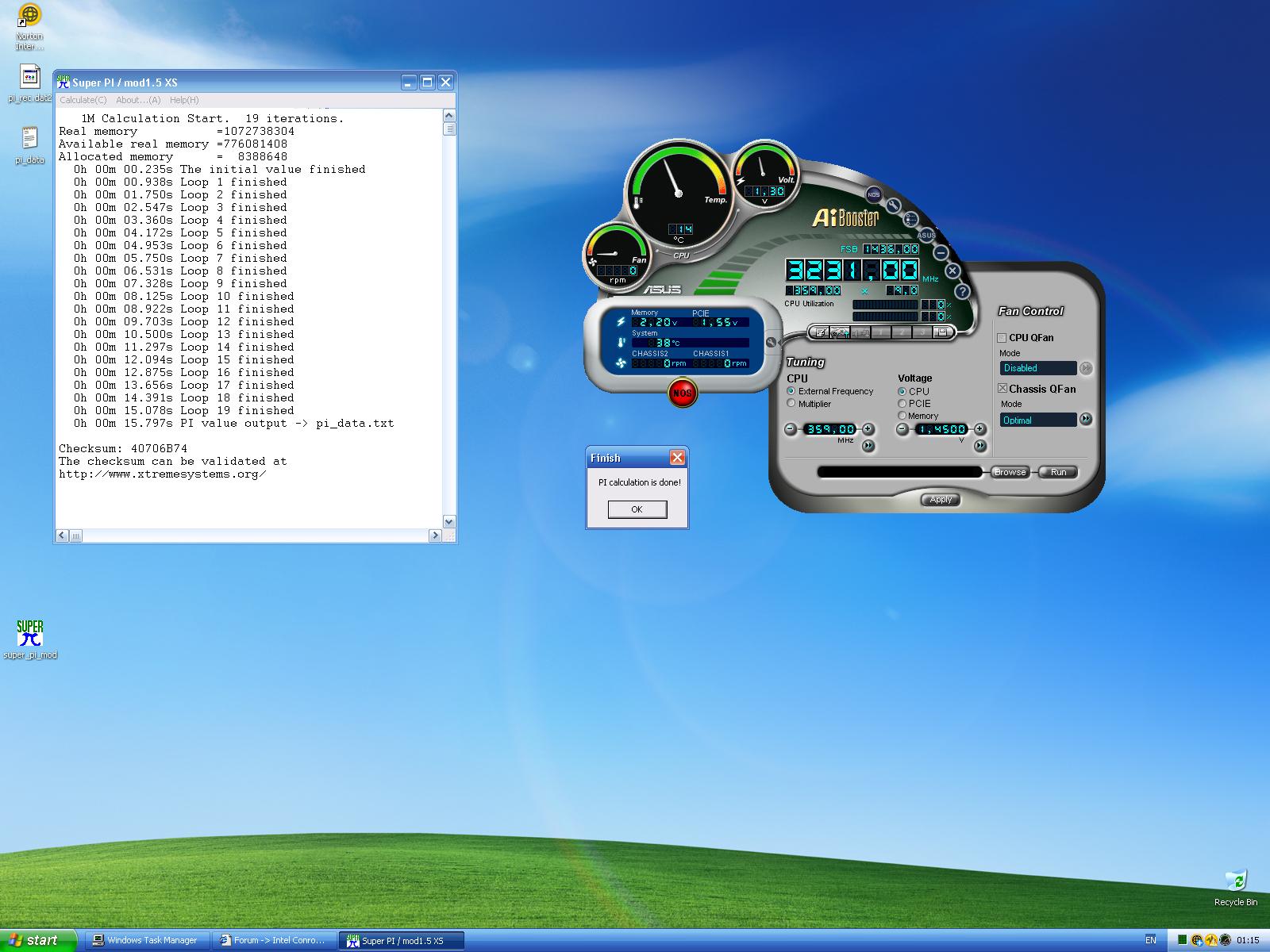
Task: Click the 359,00 MHz tuning value display
Action: pyautogui.click(x=830, y=429)
